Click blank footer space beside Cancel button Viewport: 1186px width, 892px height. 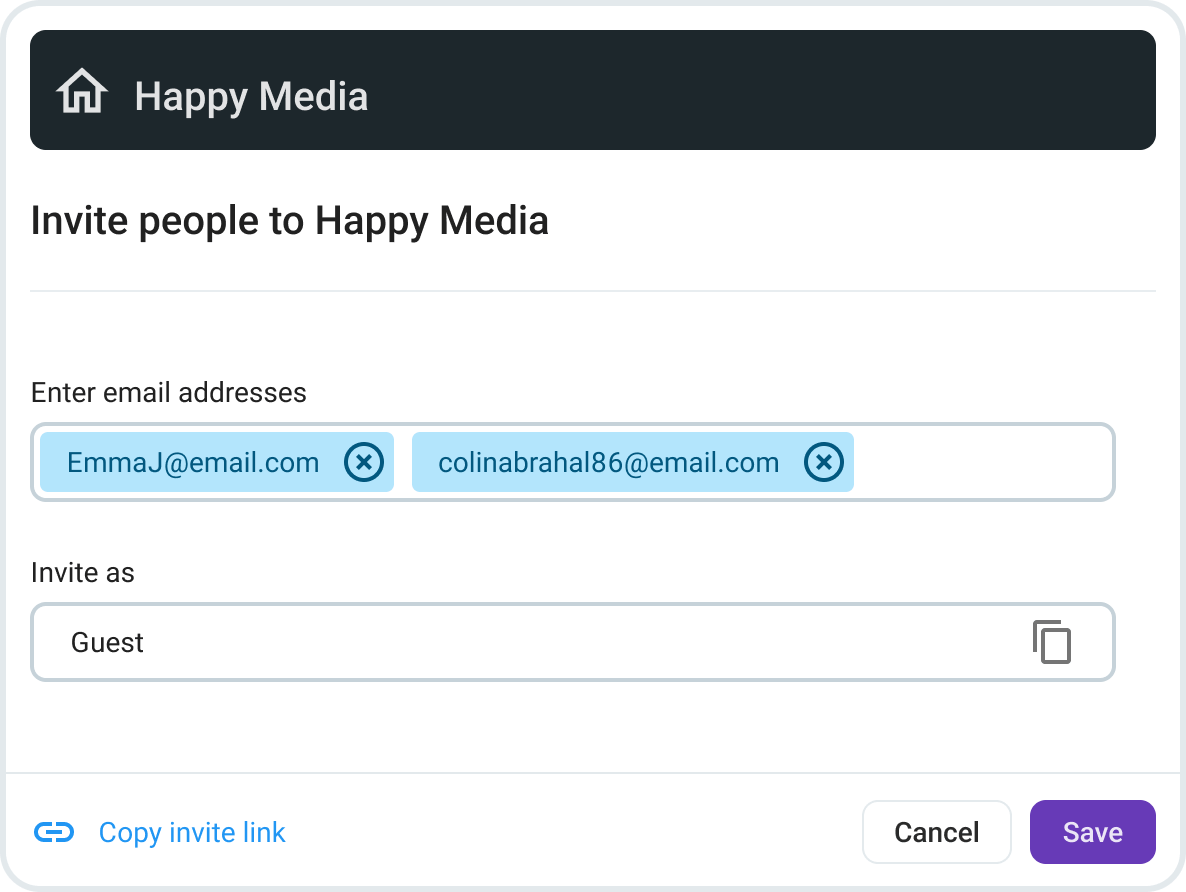point(575,832)
